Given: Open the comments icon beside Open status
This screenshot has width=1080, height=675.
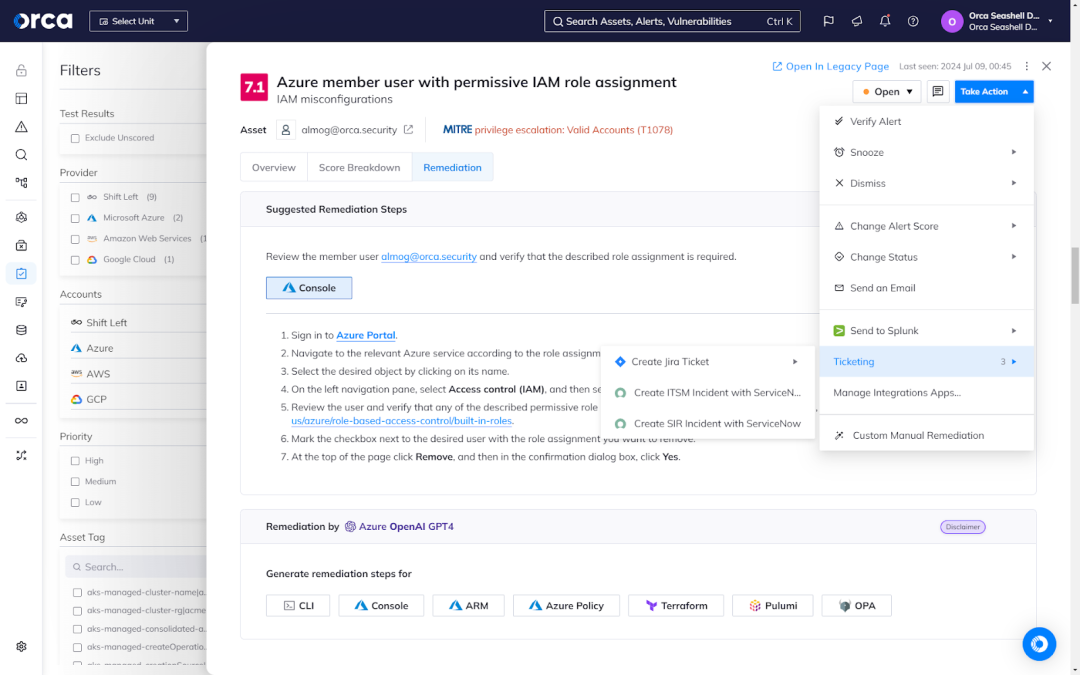Looking at the screenshot, I should click(x=937, y=92).
